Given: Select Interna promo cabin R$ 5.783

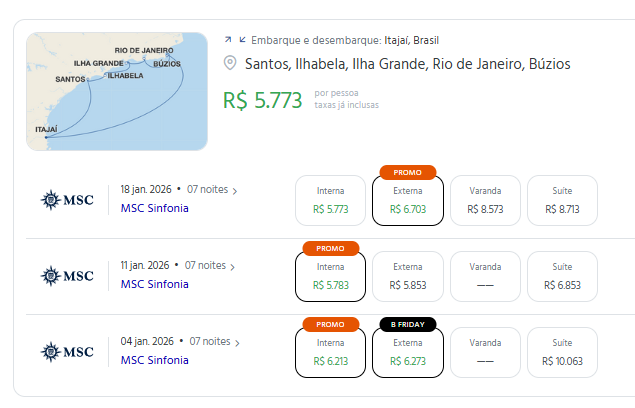Looking at the screenshot, I should (x=331, y=276).
